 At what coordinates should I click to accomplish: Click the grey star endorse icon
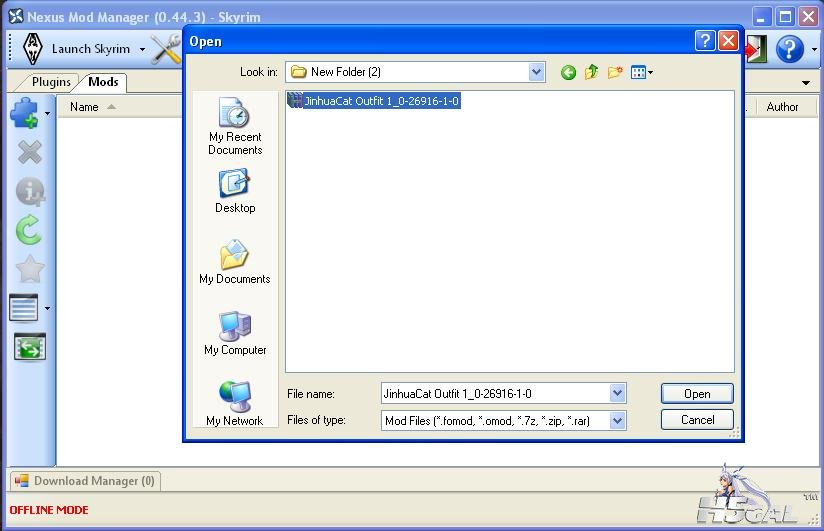pos(30,269)
